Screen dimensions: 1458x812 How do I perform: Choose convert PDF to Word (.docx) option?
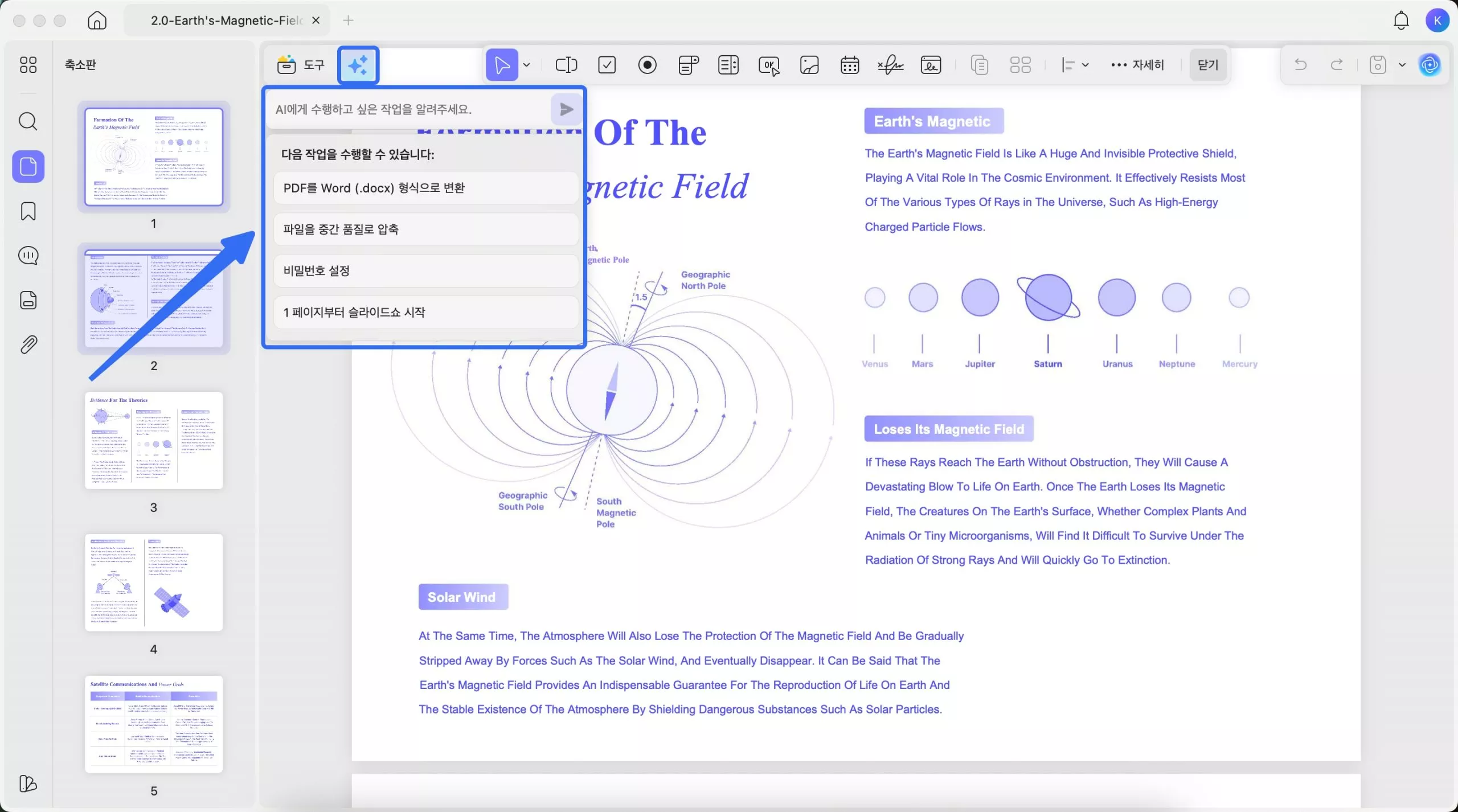tap(425, 188)
